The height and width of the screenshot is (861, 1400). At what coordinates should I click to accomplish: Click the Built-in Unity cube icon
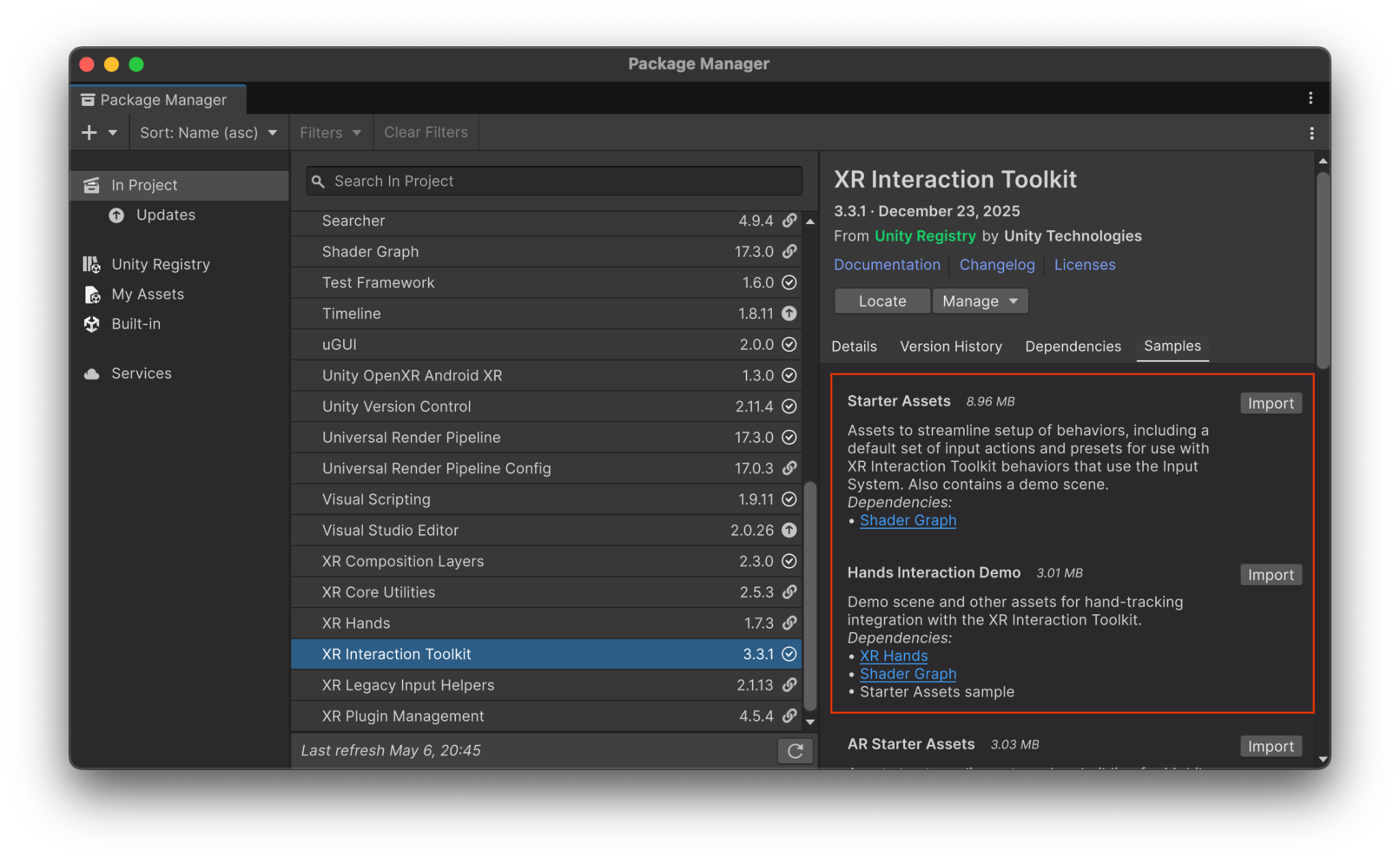(92, 324)
